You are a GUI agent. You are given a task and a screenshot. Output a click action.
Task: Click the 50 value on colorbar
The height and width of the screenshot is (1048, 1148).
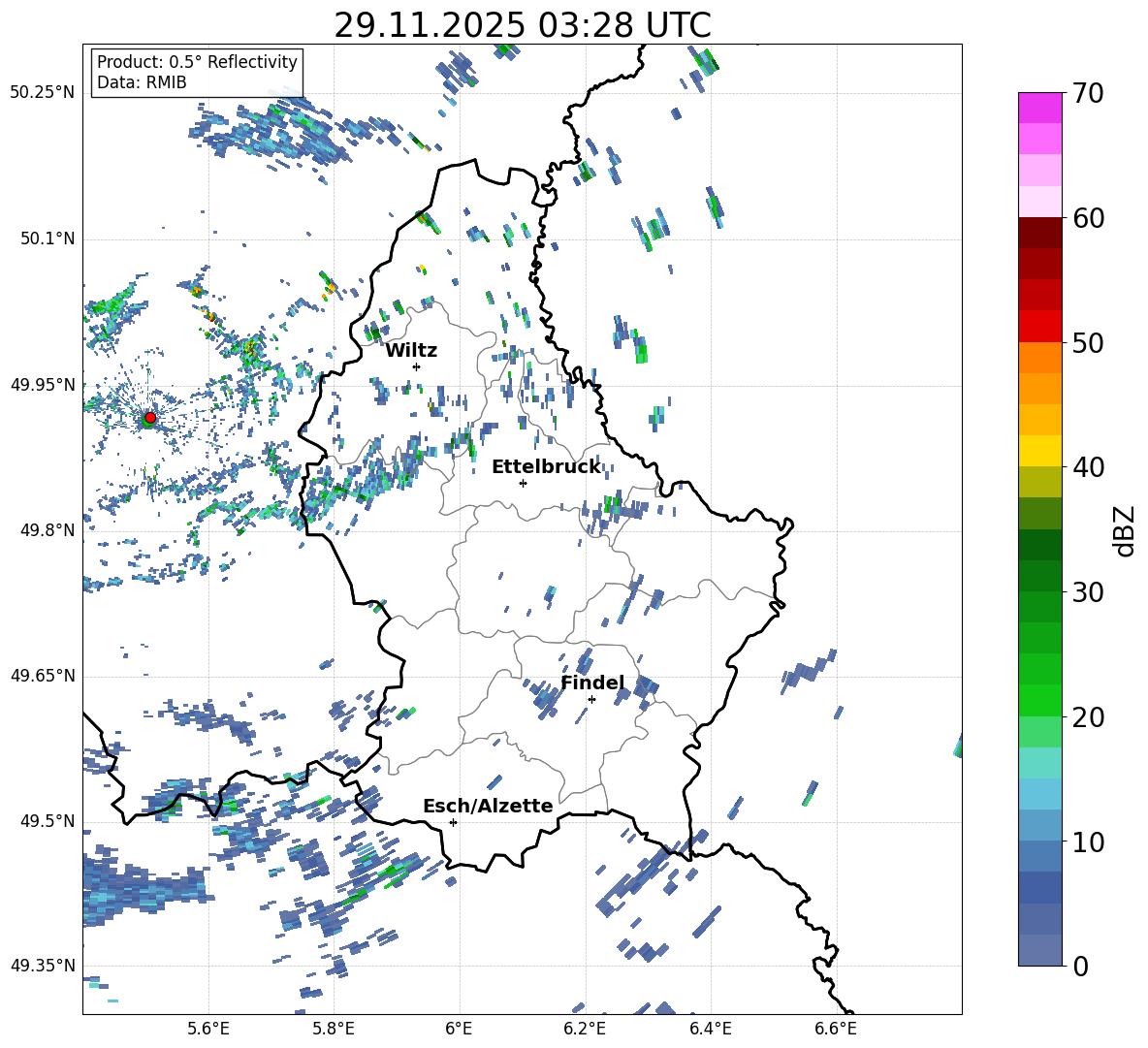(x=1088, y=343)
